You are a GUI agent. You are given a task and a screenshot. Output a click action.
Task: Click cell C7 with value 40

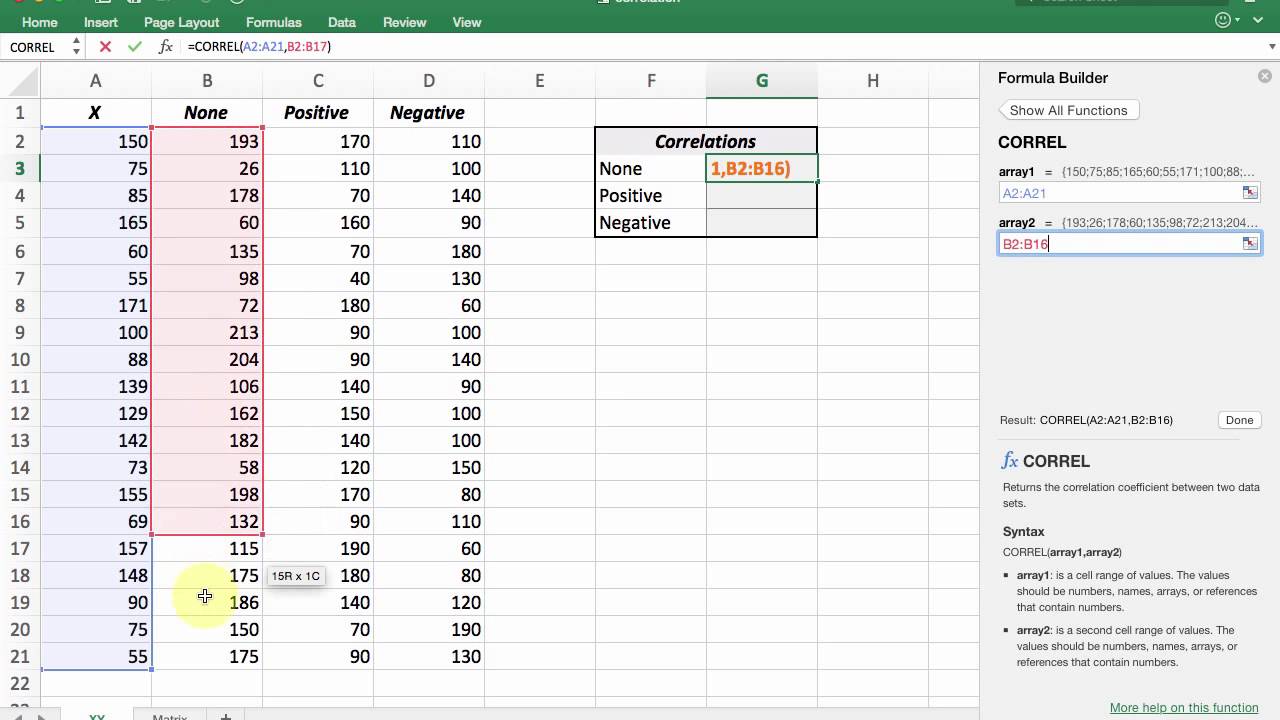(318, 278)
